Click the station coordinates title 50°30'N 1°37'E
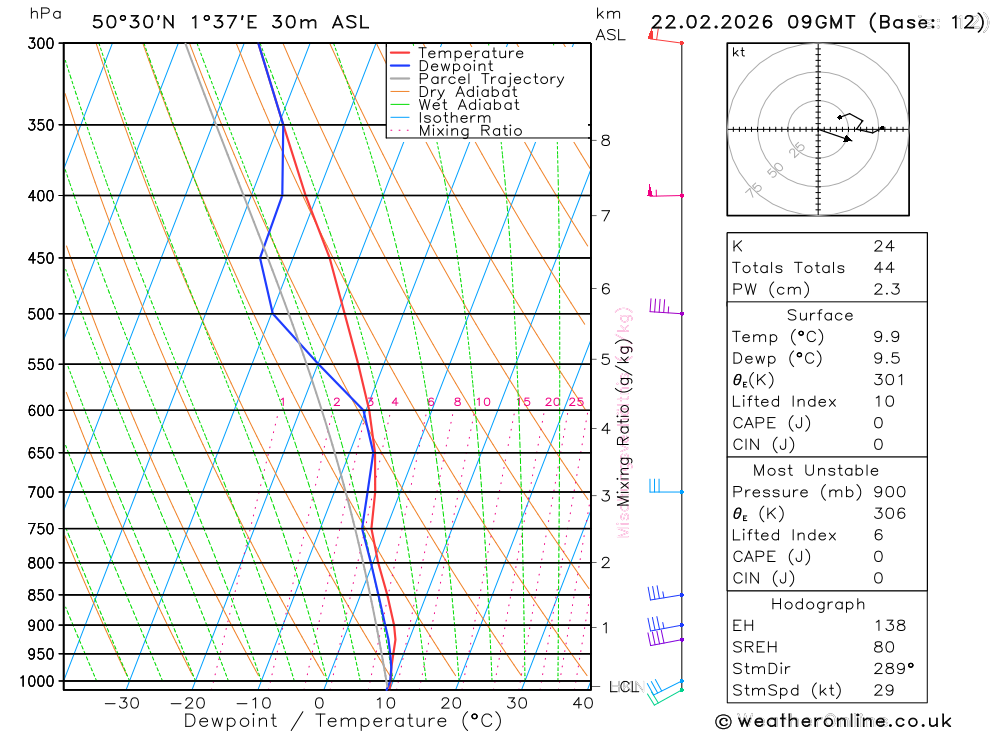1000x733 pixels. coord(175,22)
